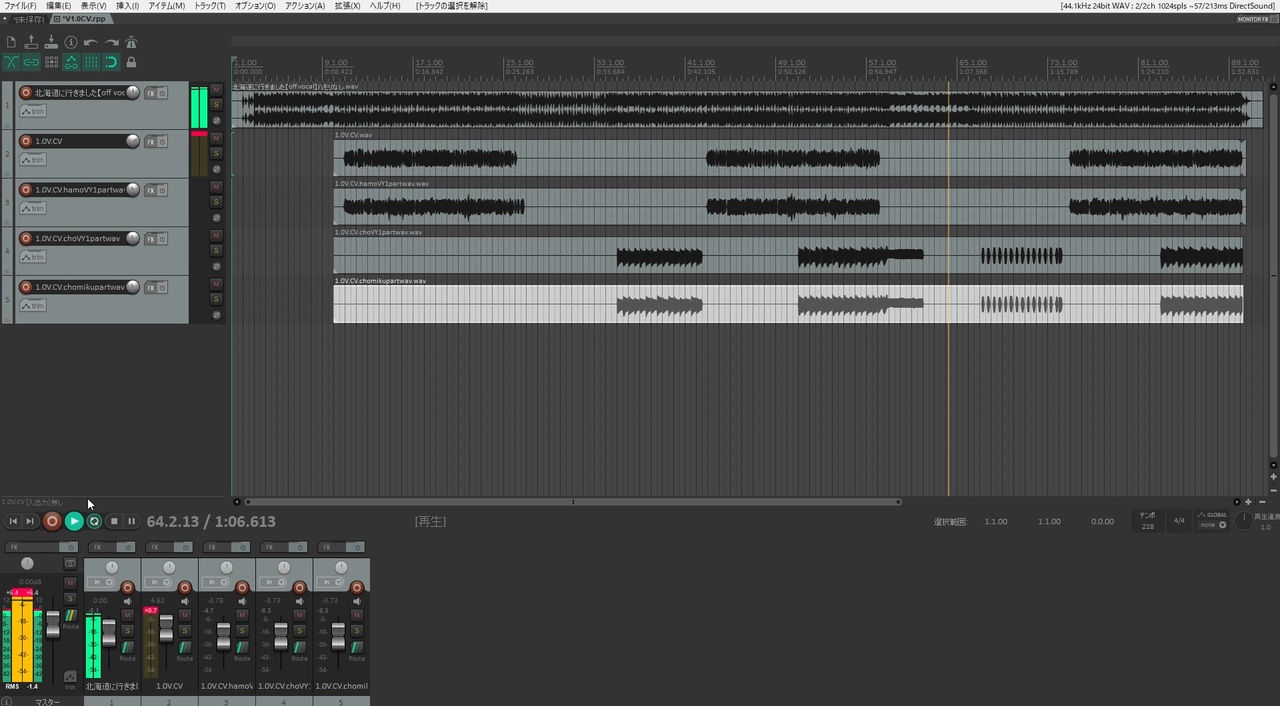This screenshot has width=1280, height=706.
Task: Go to project end transport button
Action: click(x=30, y=521)
